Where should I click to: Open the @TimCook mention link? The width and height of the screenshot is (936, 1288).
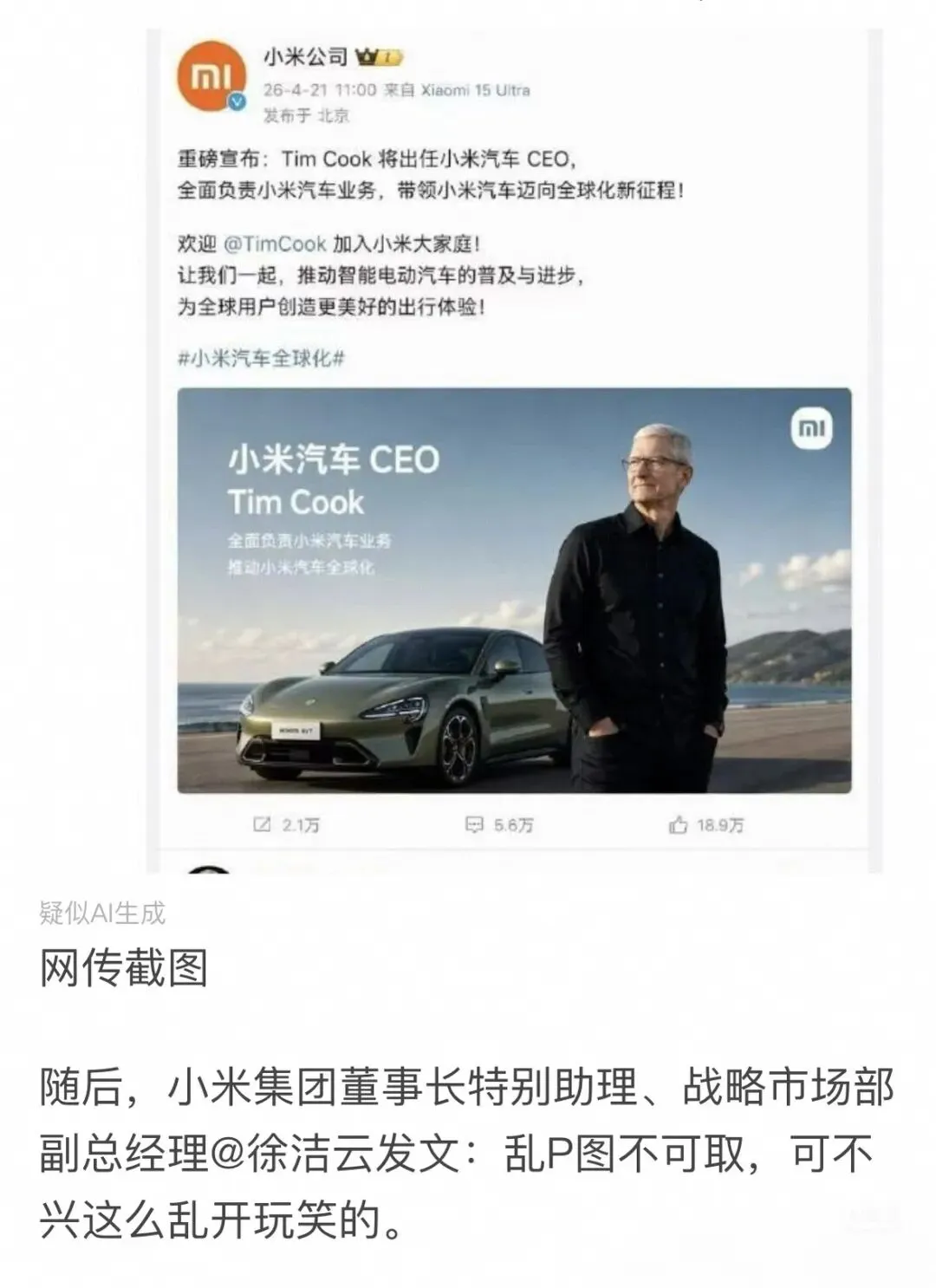point(275,244)
